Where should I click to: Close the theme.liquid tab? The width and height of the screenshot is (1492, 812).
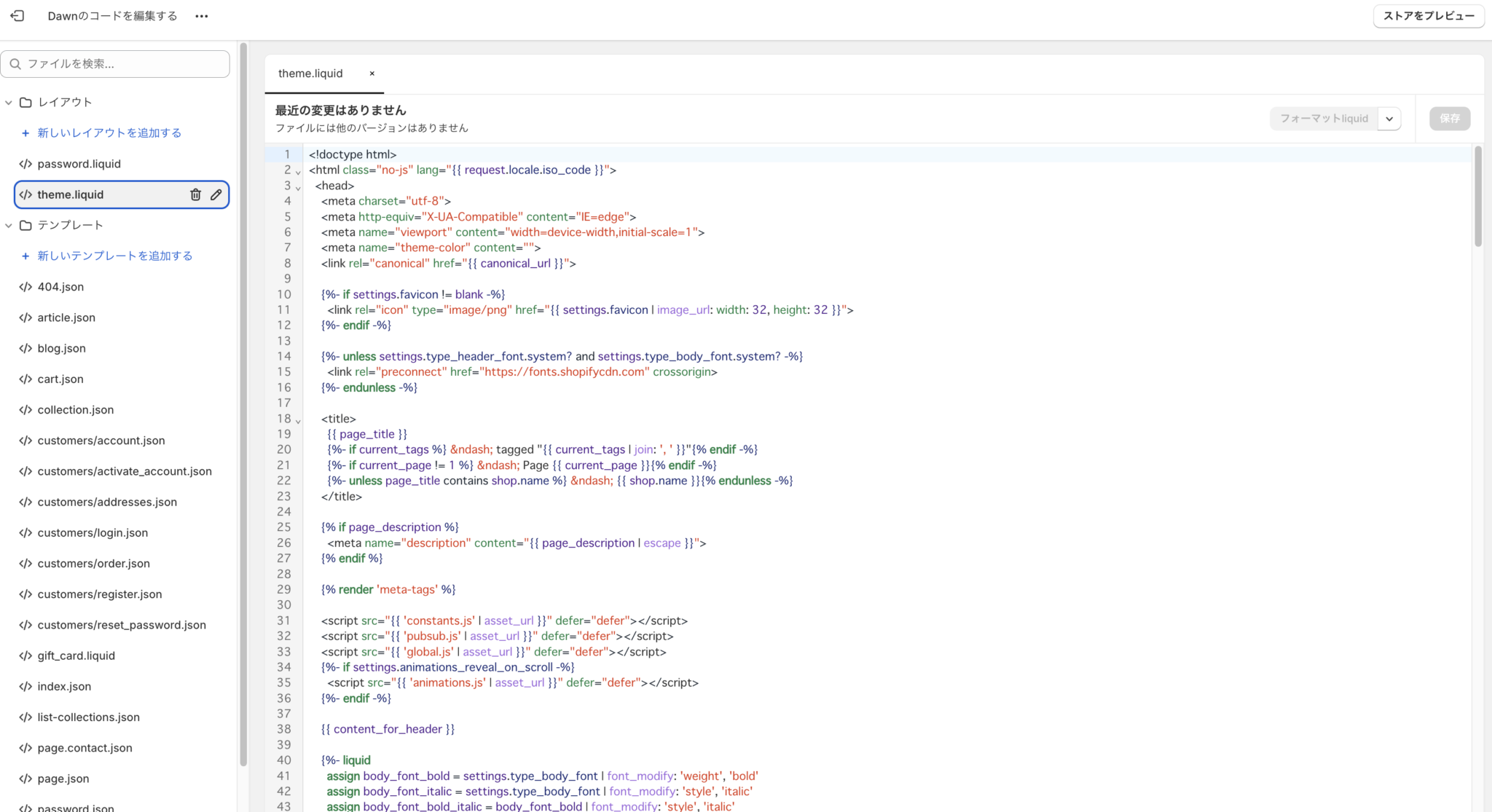372,74
